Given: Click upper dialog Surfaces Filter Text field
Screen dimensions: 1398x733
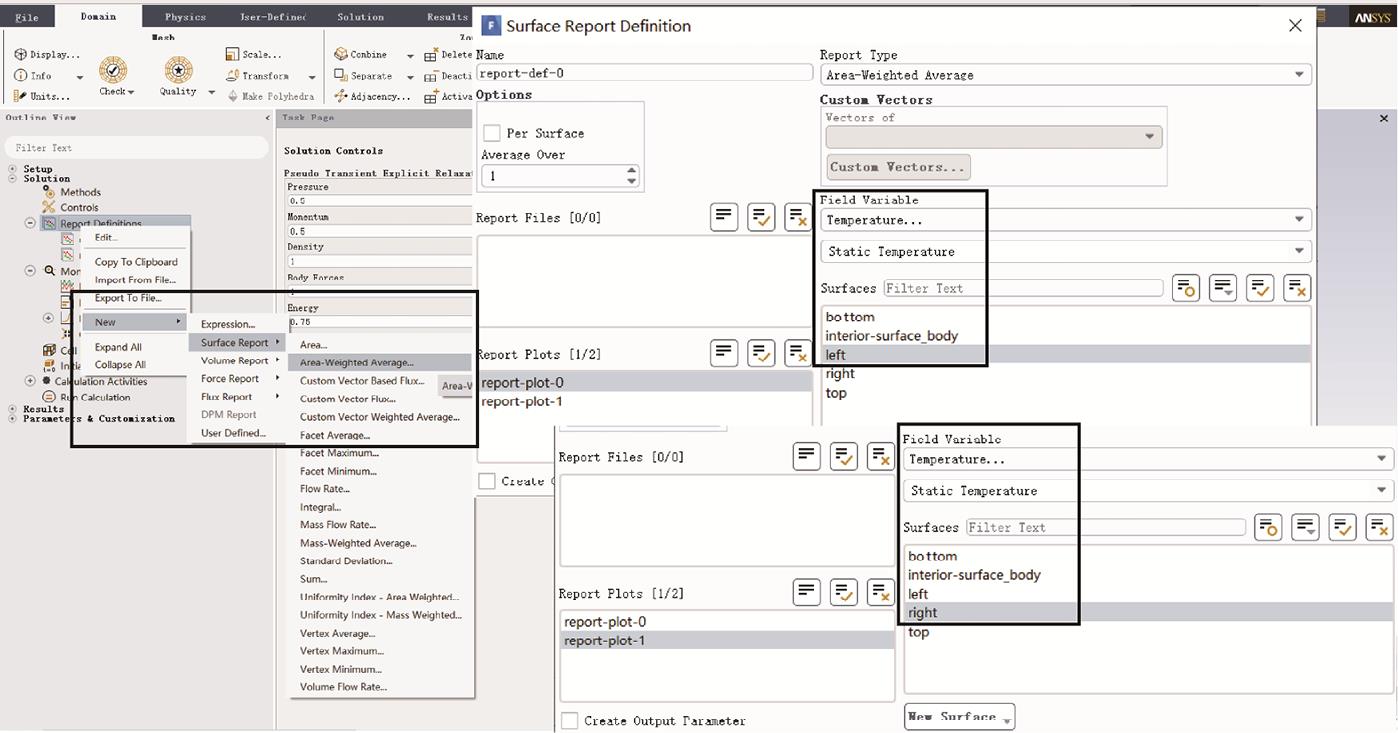Looking at the screenshot, I should [1023, 288].
